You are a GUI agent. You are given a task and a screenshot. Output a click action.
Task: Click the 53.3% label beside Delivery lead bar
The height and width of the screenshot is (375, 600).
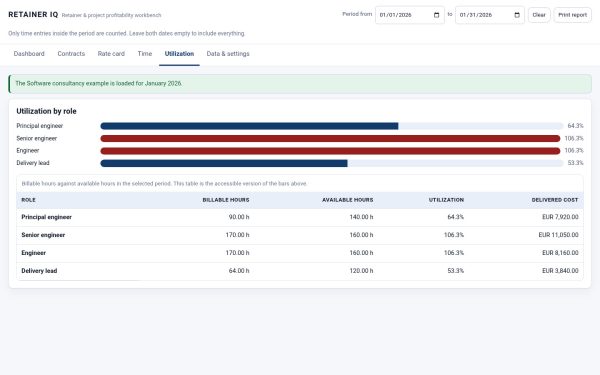point(576,163)
